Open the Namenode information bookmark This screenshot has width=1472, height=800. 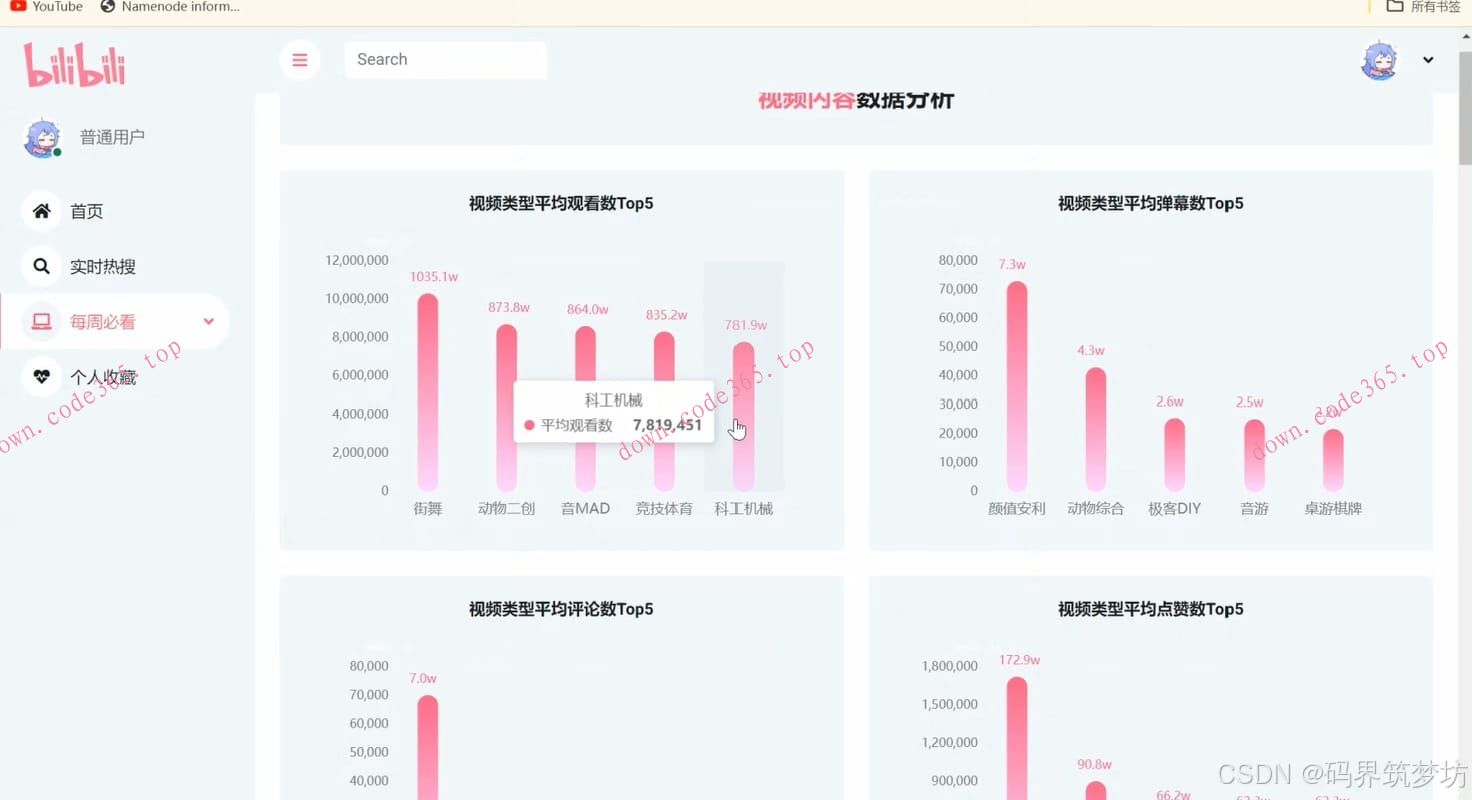point(170,7)
